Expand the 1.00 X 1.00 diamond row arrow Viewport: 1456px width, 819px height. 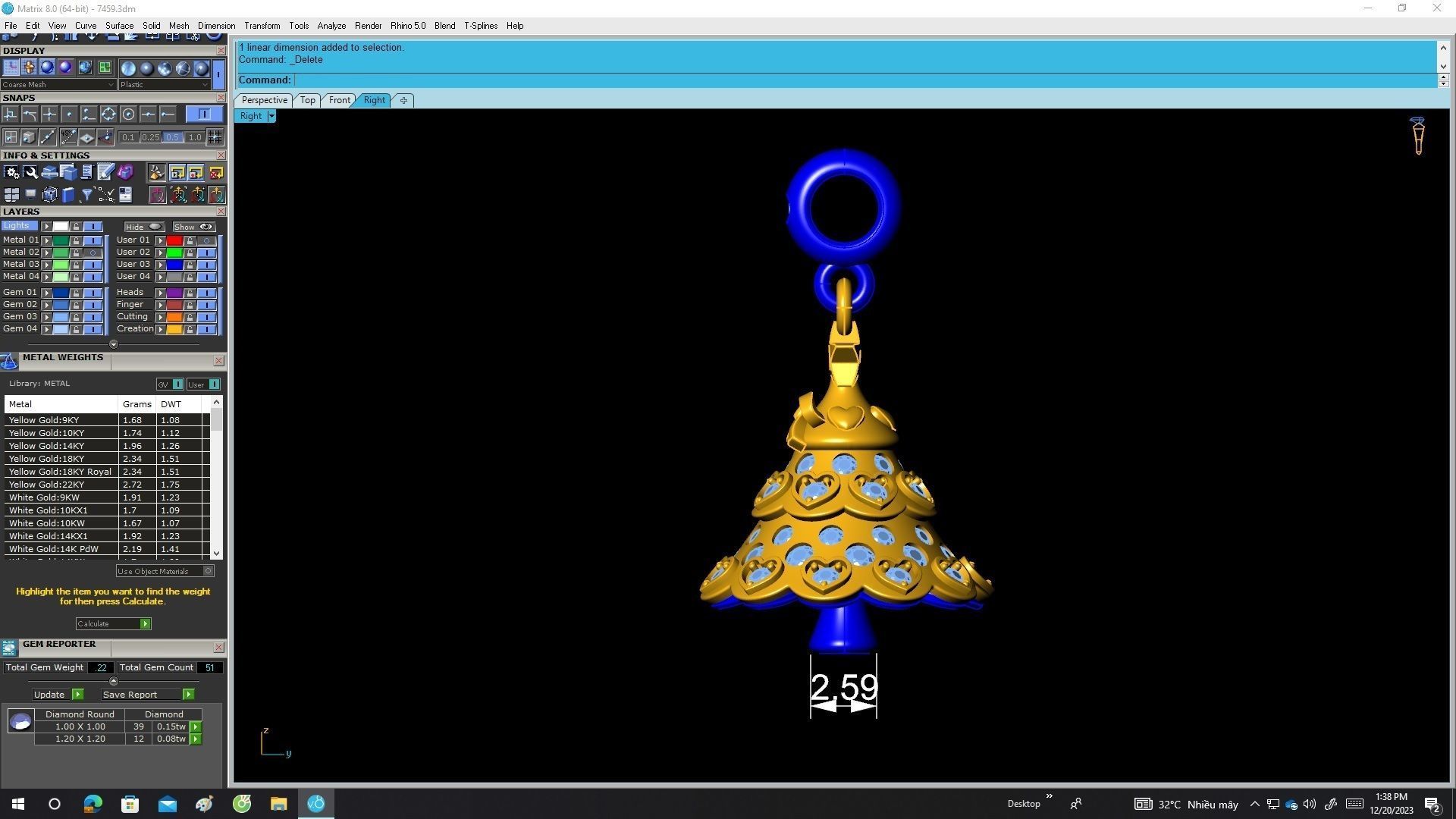196,726
